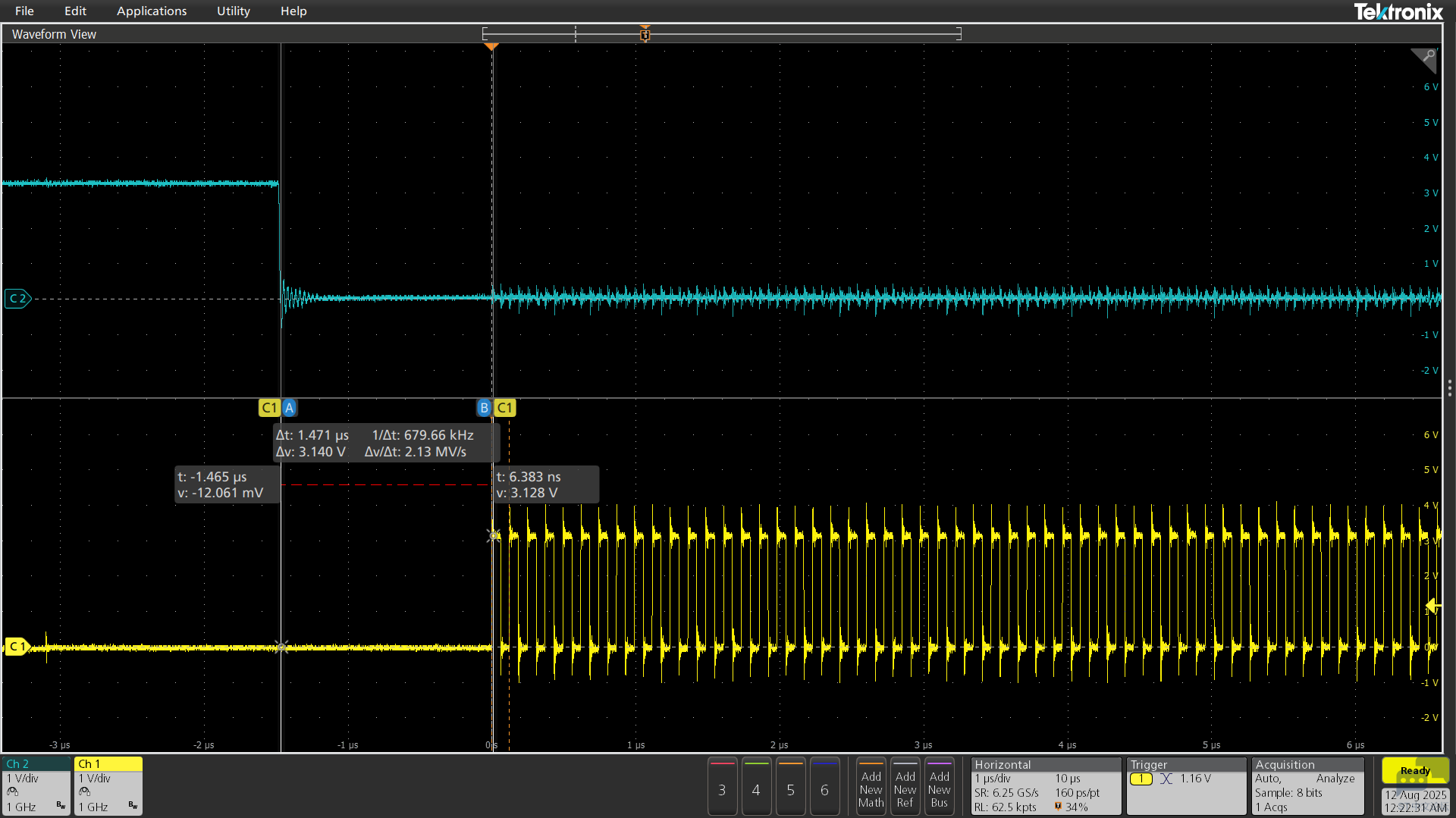This screenshot has height=818, width=1456.
Task: Click the orange trigger position marker
Action: click(491, 47)
